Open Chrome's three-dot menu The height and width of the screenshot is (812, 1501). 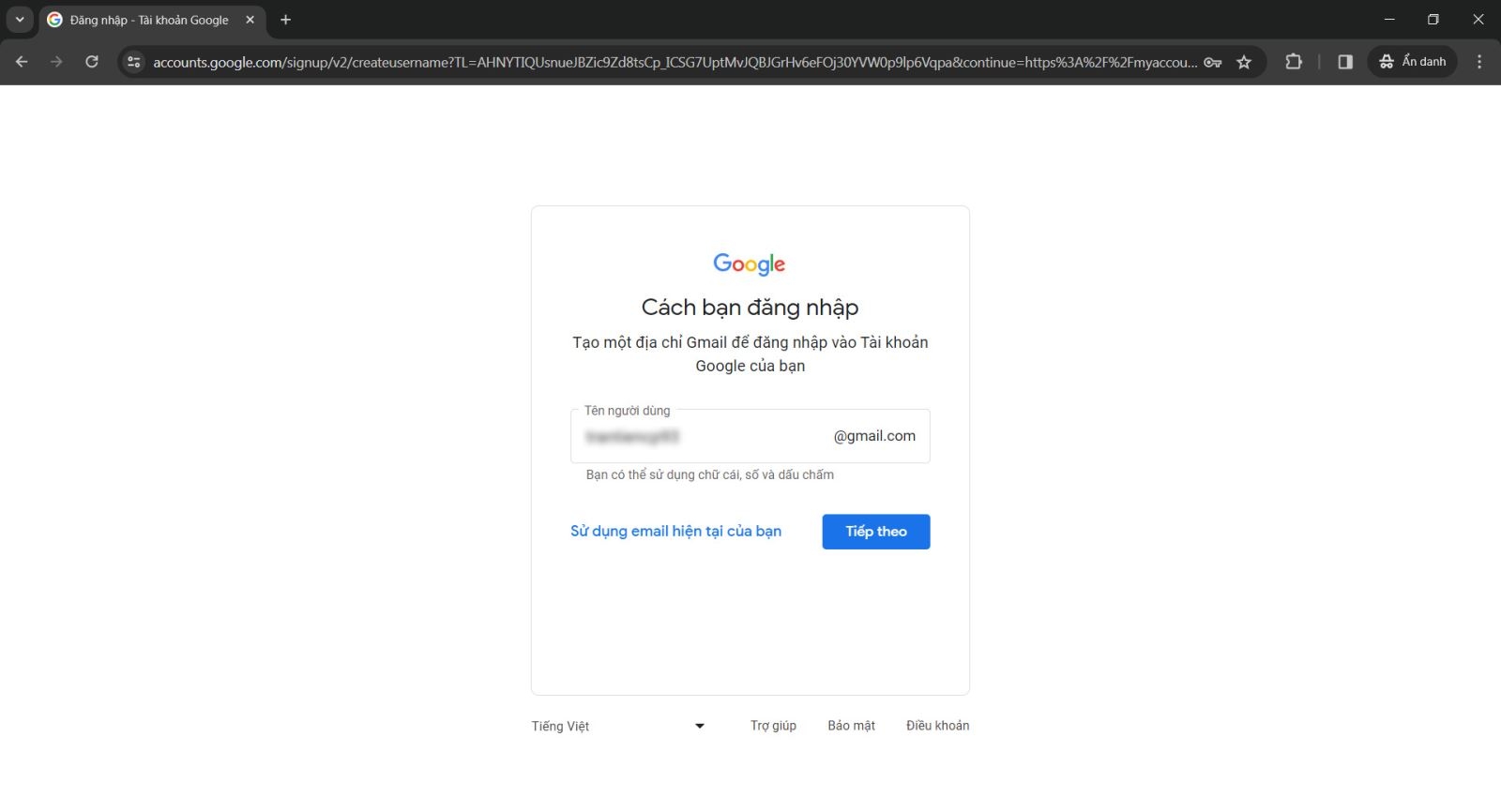(1479, 62)
